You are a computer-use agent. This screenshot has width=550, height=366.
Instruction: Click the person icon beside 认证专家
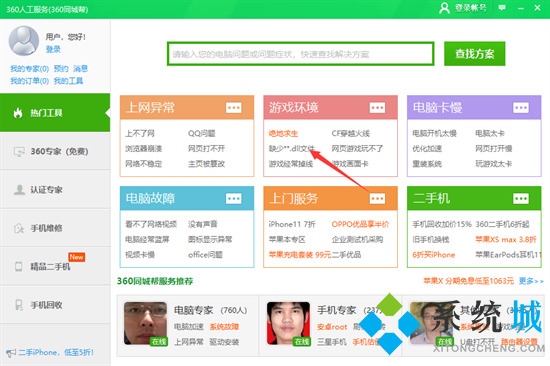coord(19,189)
